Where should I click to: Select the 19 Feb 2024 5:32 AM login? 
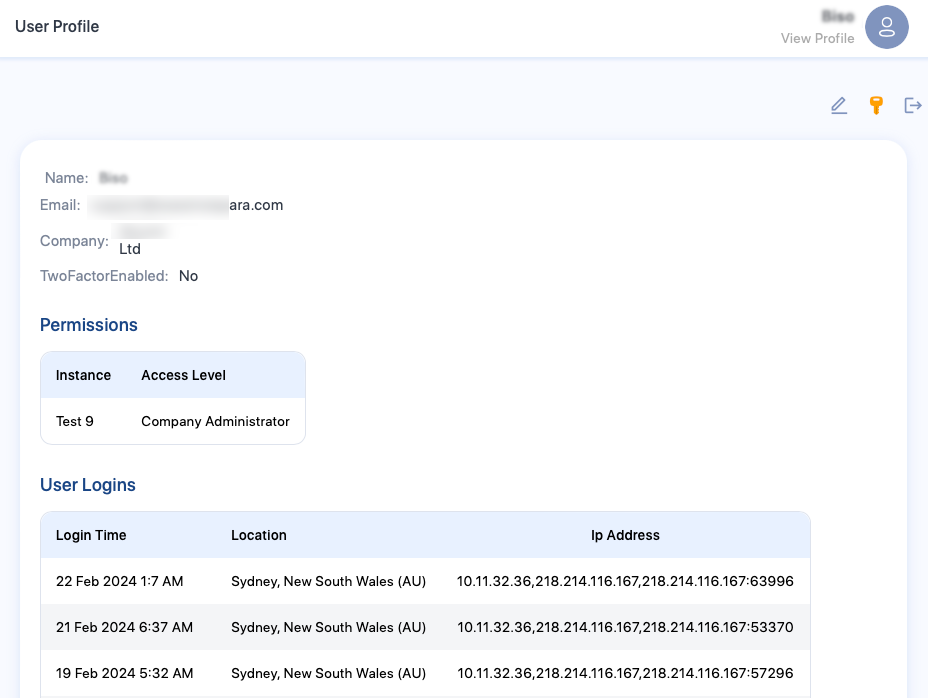tap(124, 674)
